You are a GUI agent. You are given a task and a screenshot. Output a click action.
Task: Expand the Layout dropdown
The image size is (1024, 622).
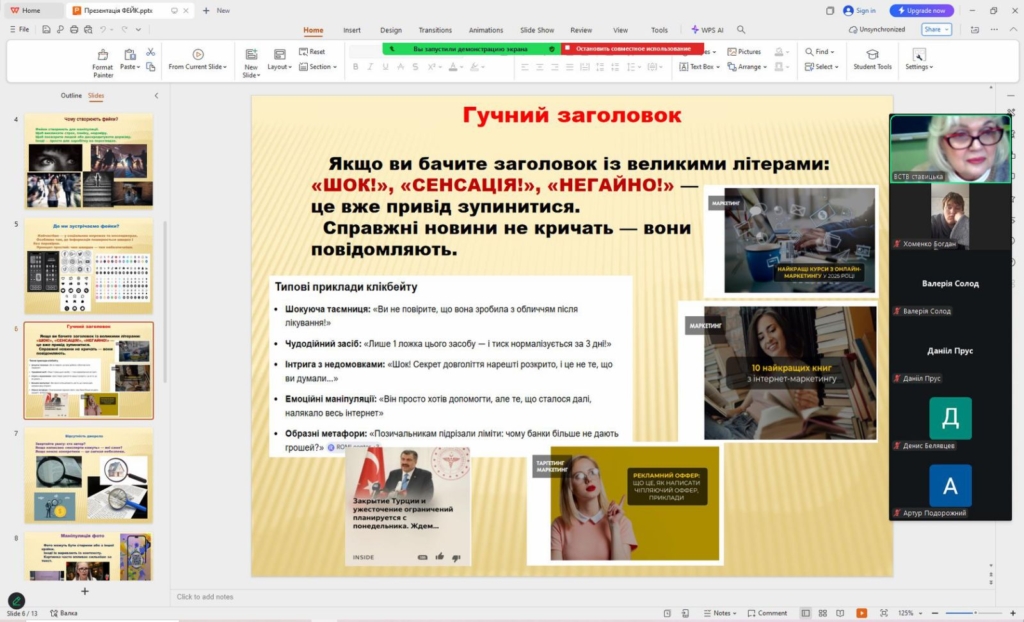pyautogui.click(x=279, y=67)
